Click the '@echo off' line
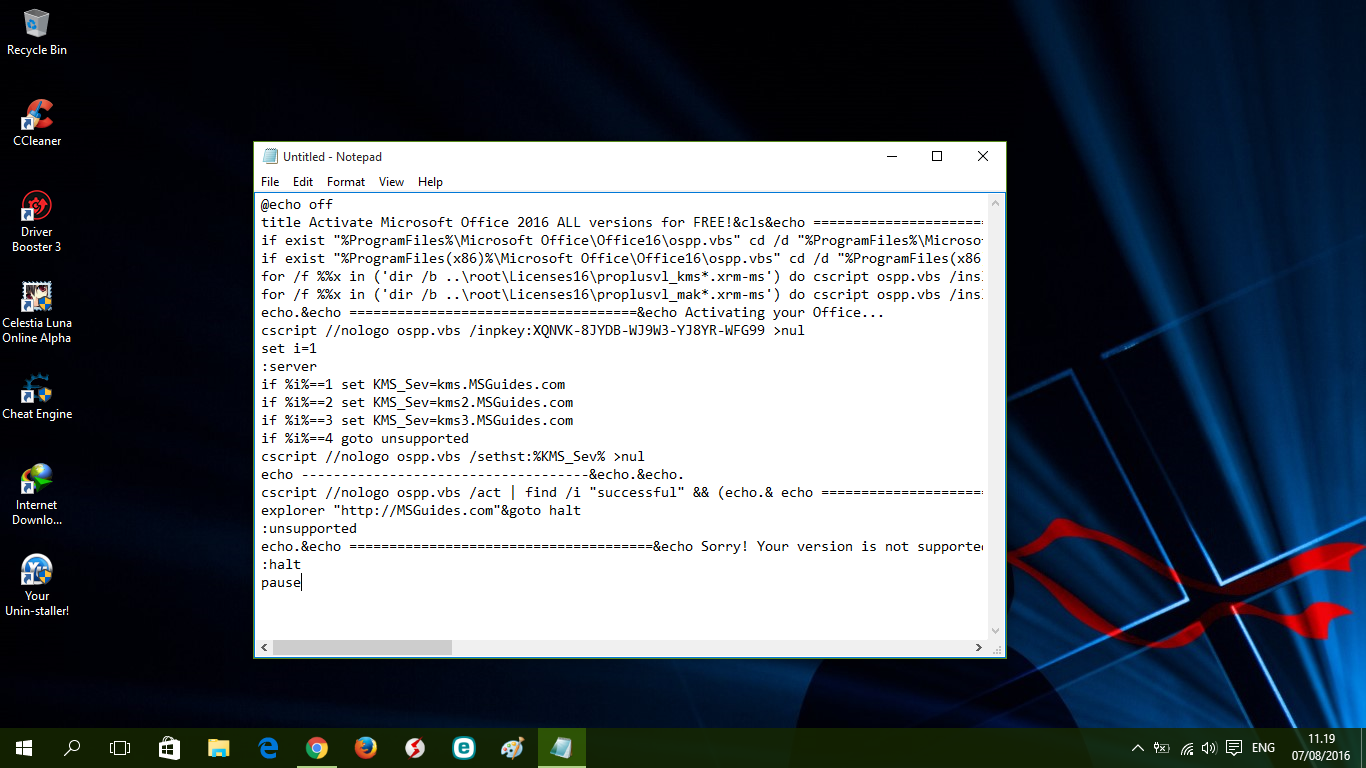This screenshot has width=1366, height=768. [297, 205]
